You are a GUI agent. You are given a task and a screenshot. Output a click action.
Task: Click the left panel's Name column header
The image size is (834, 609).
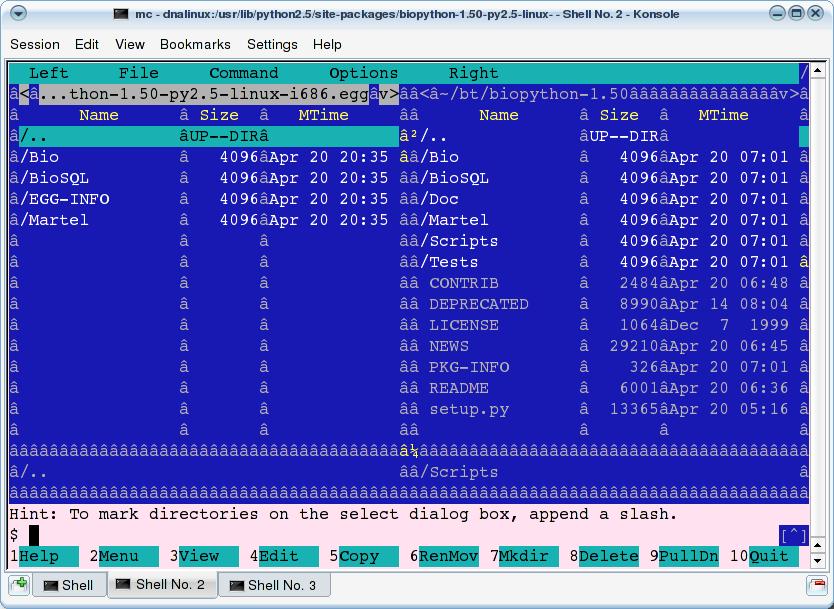coord(99,115)
